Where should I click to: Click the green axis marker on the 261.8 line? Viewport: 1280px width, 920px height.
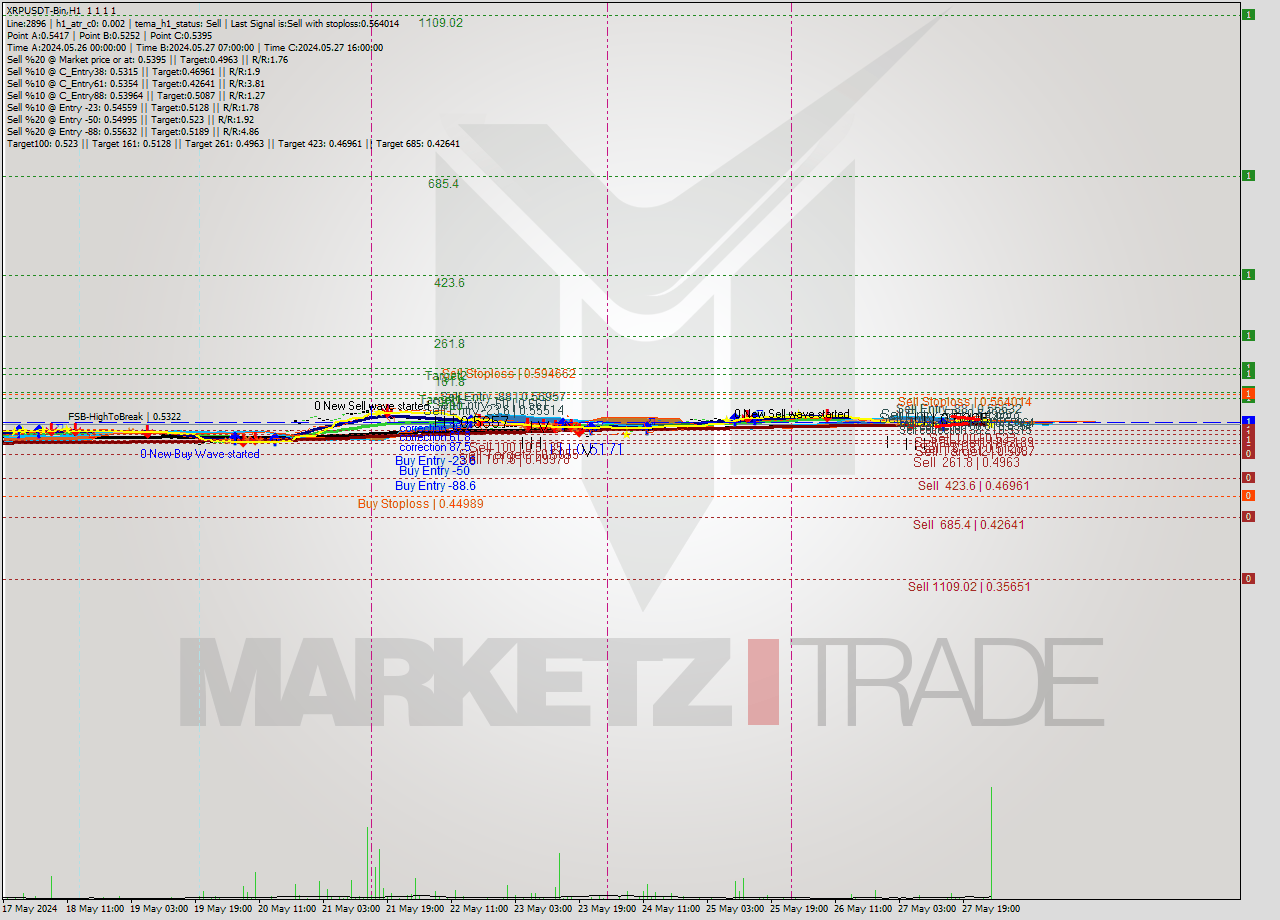click(1248, 336)
